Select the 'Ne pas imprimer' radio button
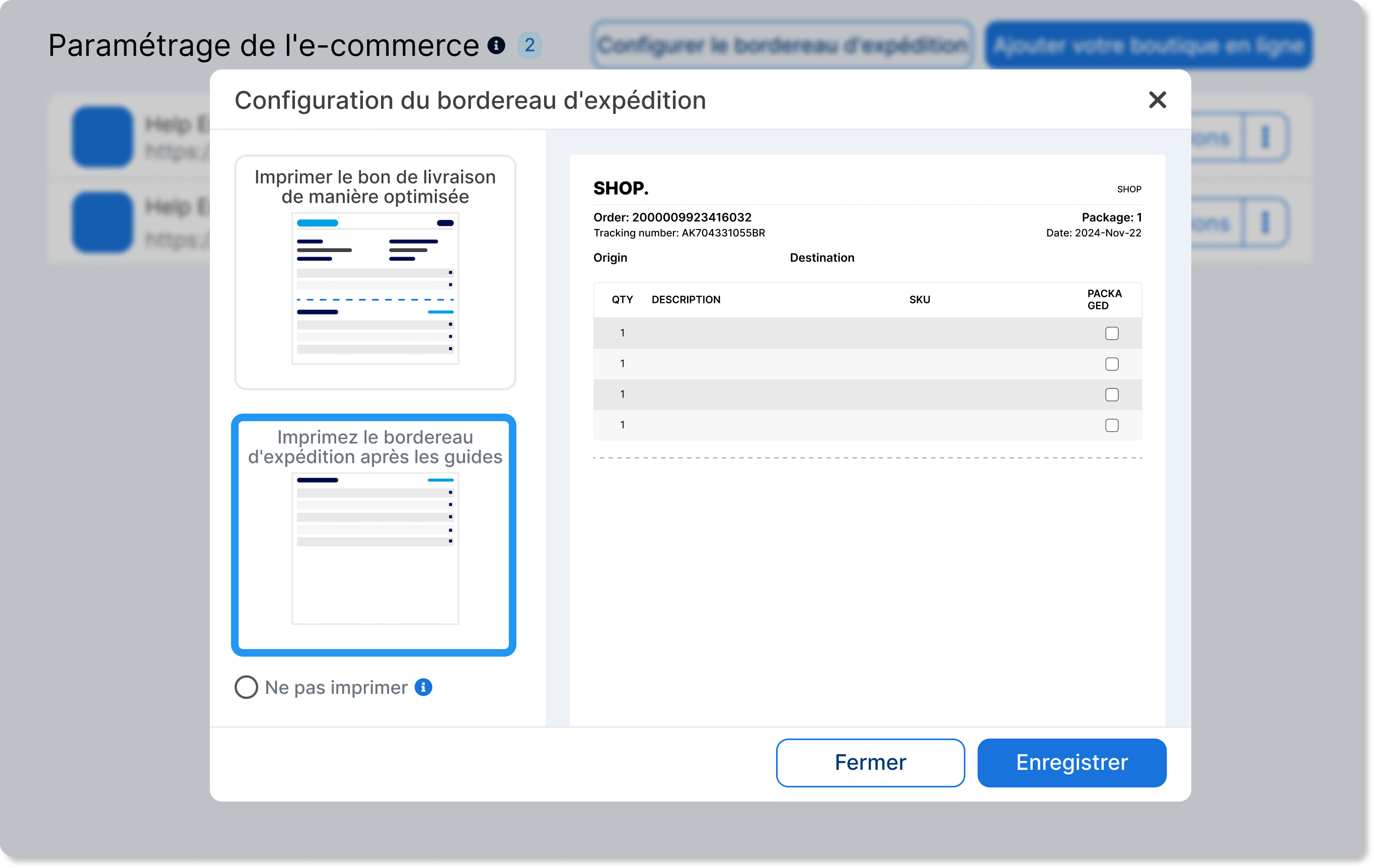The height and width of the screenshot is (868, 1374). point(247,687)
